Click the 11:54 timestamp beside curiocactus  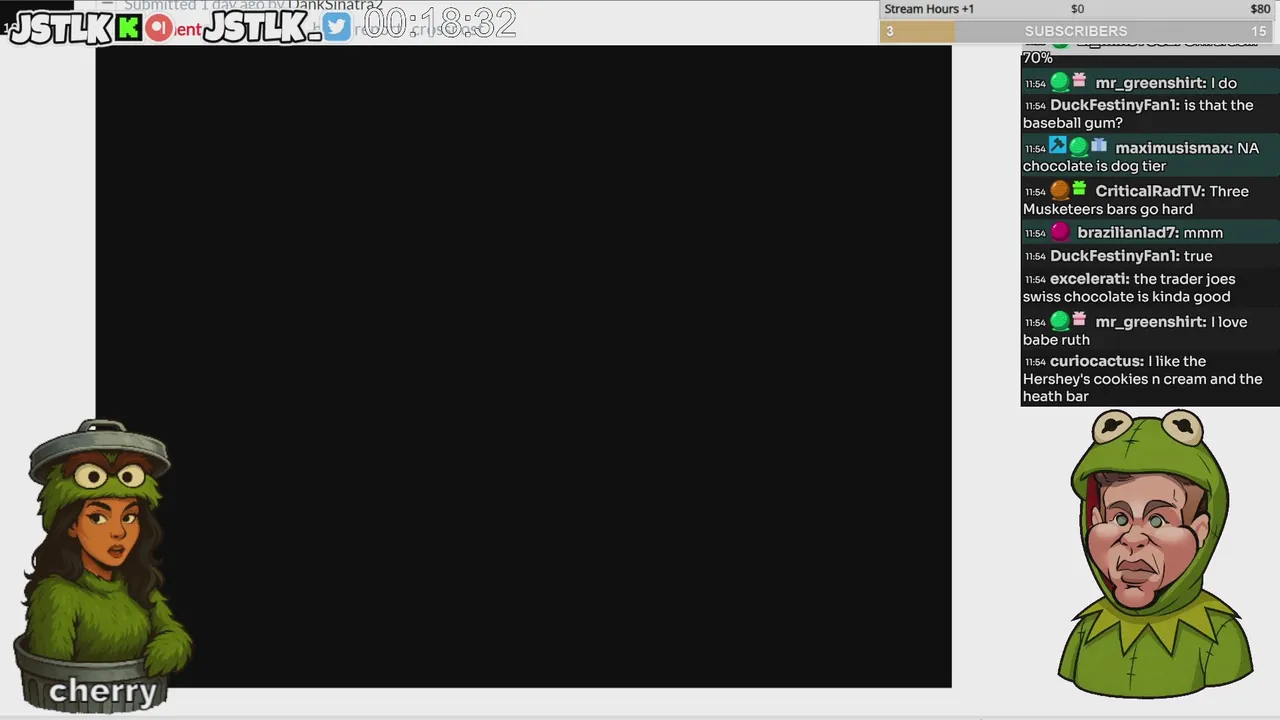pyautogui.click(x=1035, y=362)
